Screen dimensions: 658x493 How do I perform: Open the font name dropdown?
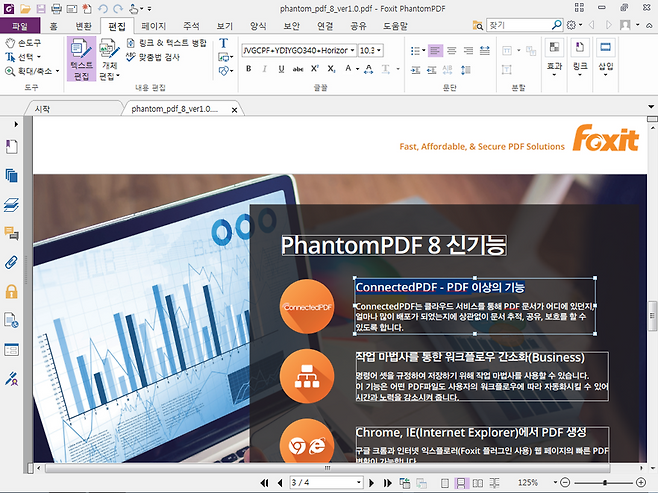click(x=352, y=50)
